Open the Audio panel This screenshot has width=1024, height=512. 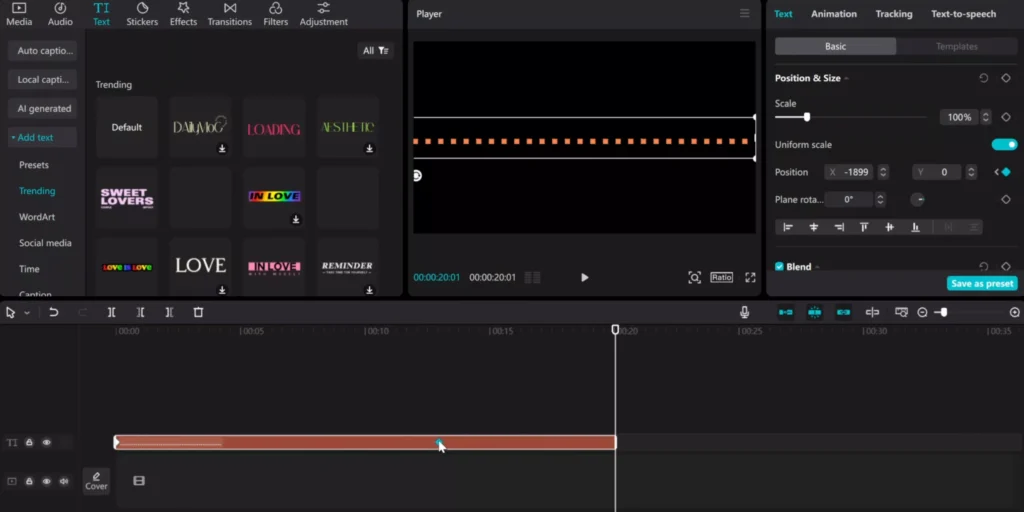click(x=60, y=14)
